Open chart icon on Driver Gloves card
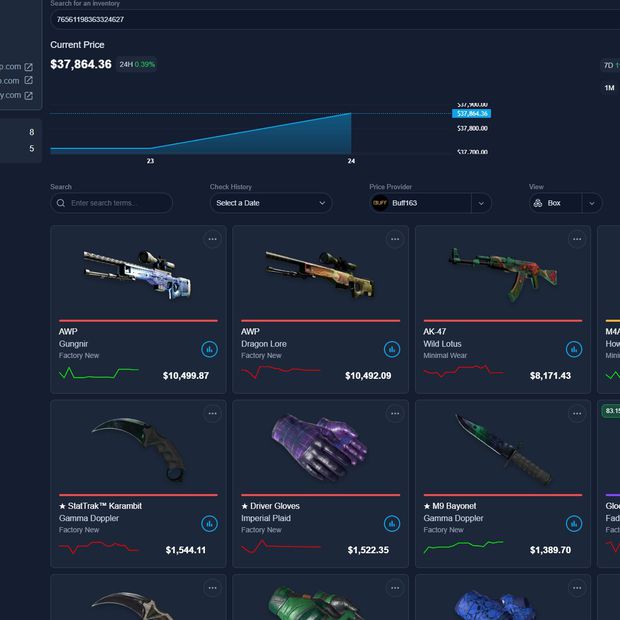 [392, 523]
